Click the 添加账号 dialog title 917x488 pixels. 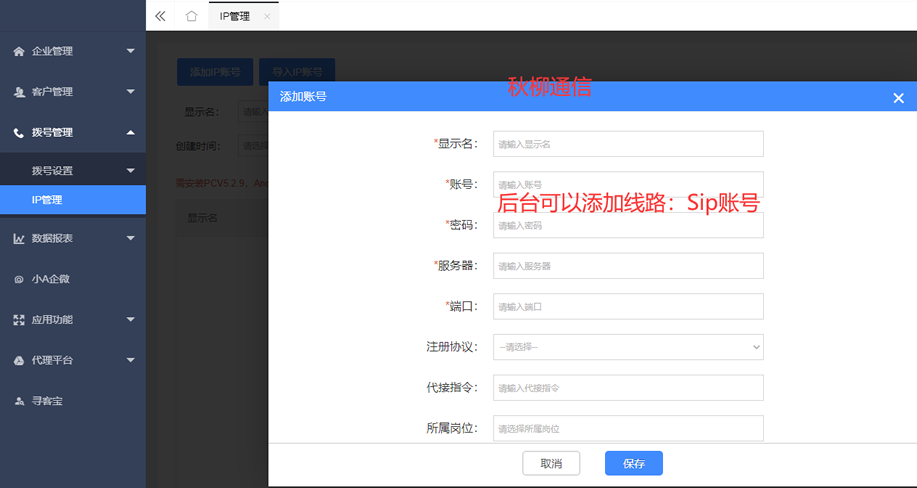[x=303, y=97]
